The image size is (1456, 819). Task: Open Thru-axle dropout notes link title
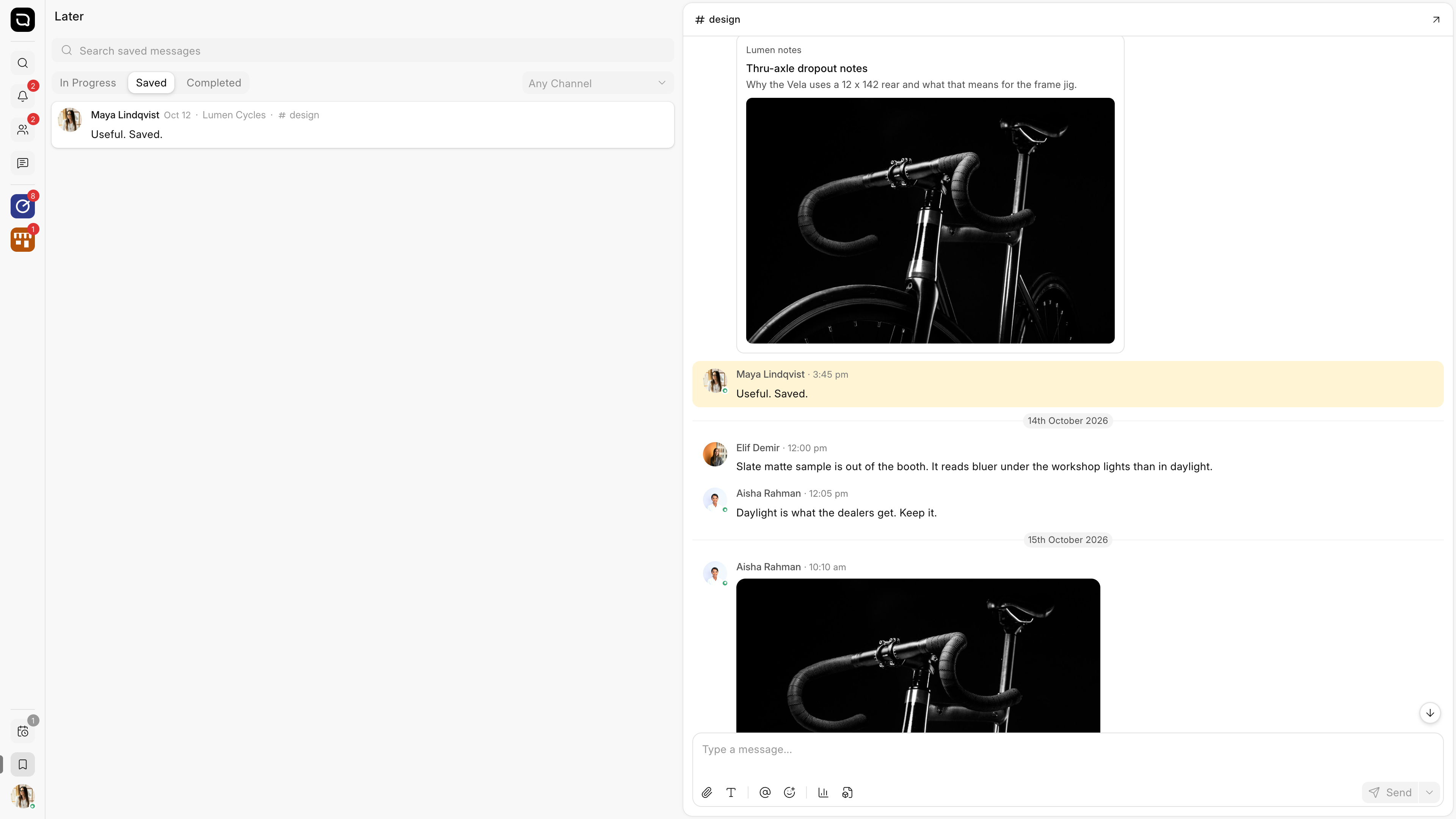[806, 68]
